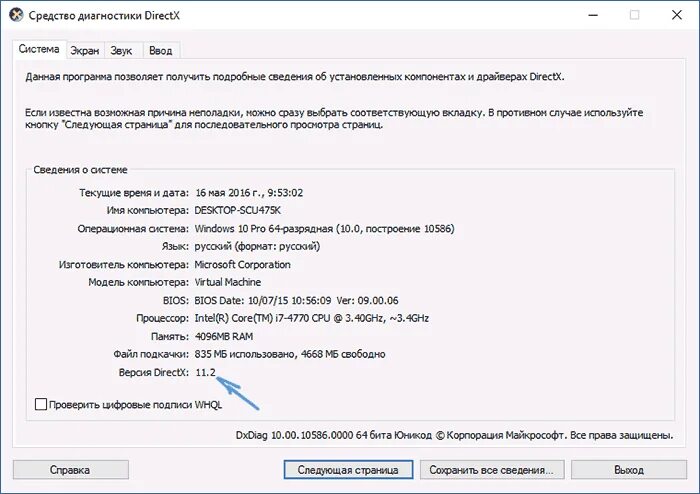This screenshot has width=700, height=494.
Task: Click the Выход button
Action: click(629, 470)
